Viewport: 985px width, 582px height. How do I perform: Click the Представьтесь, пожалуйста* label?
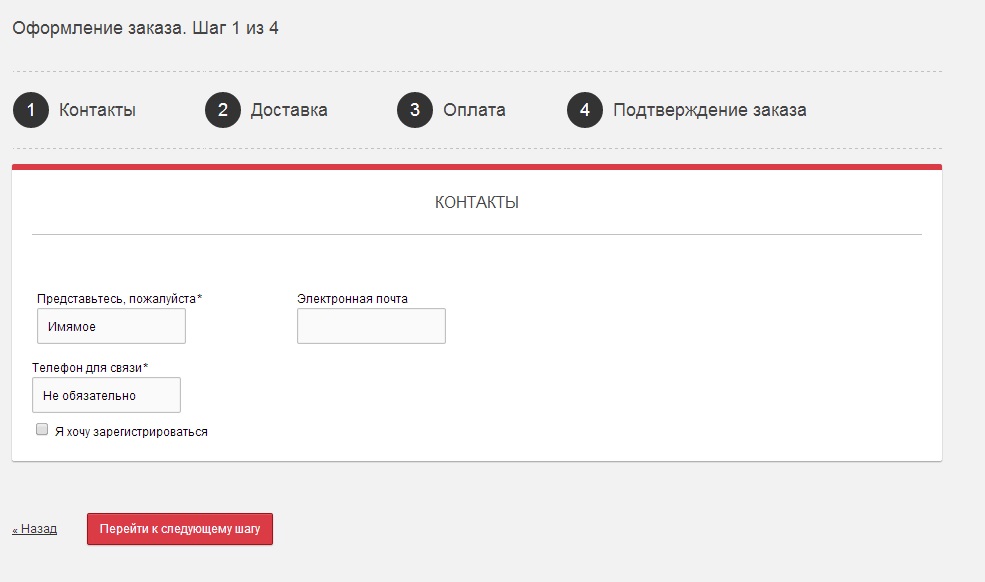pyautogui.click(x=119, y=299)
